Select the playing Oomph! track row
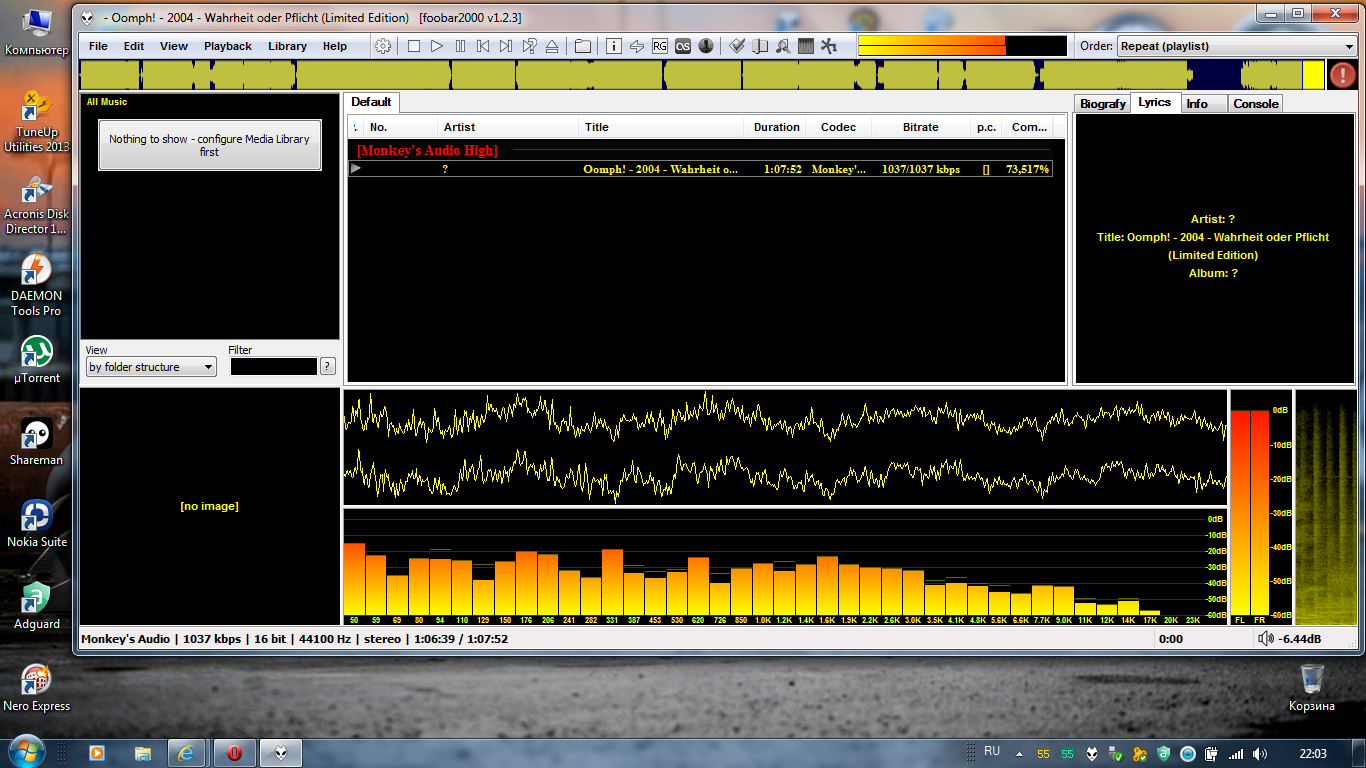Screen dimensions: 1366x768 (x=700, y=169)
